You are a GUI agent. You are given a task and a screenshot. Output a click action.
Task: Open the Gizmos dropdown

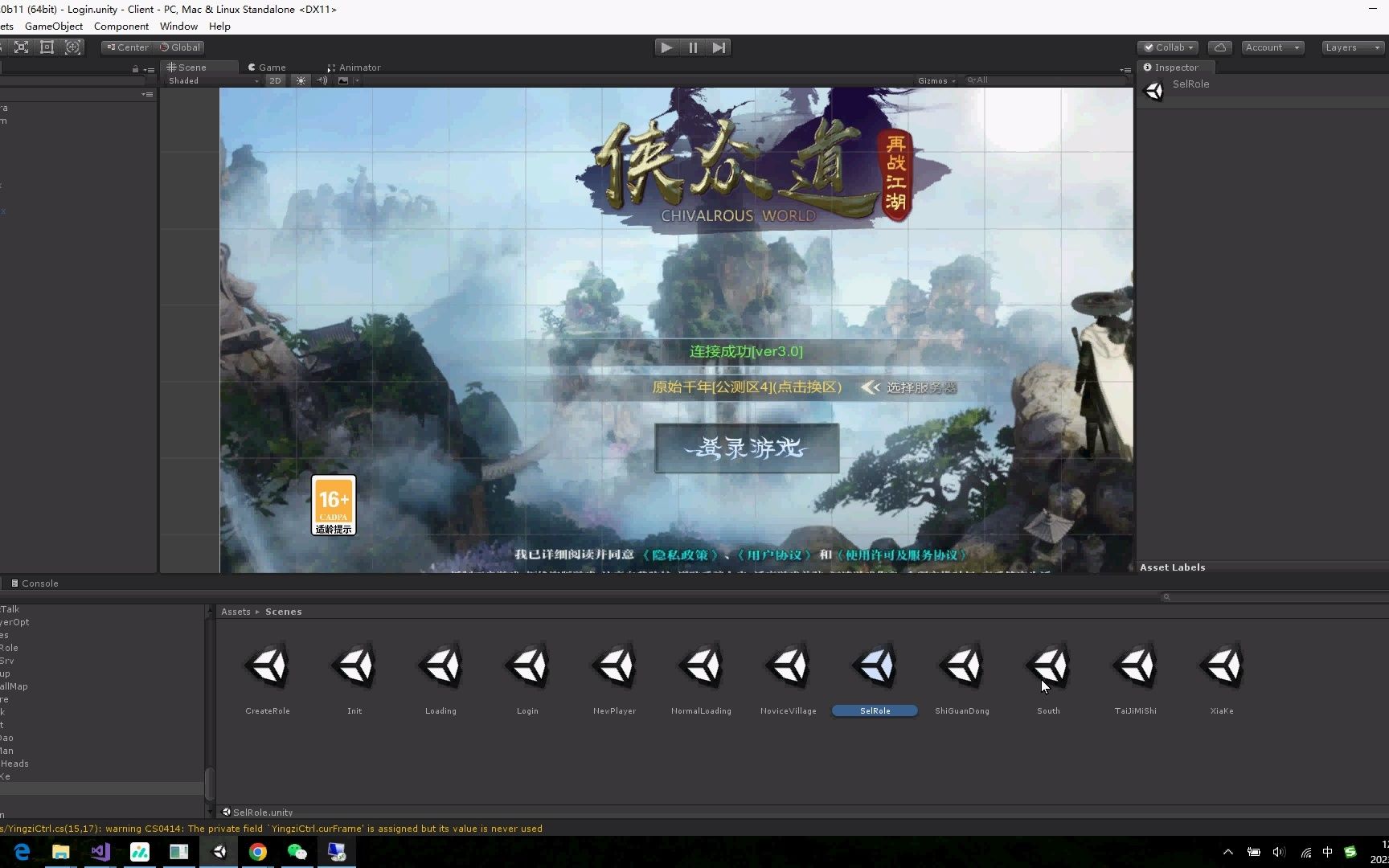point(936,80)
